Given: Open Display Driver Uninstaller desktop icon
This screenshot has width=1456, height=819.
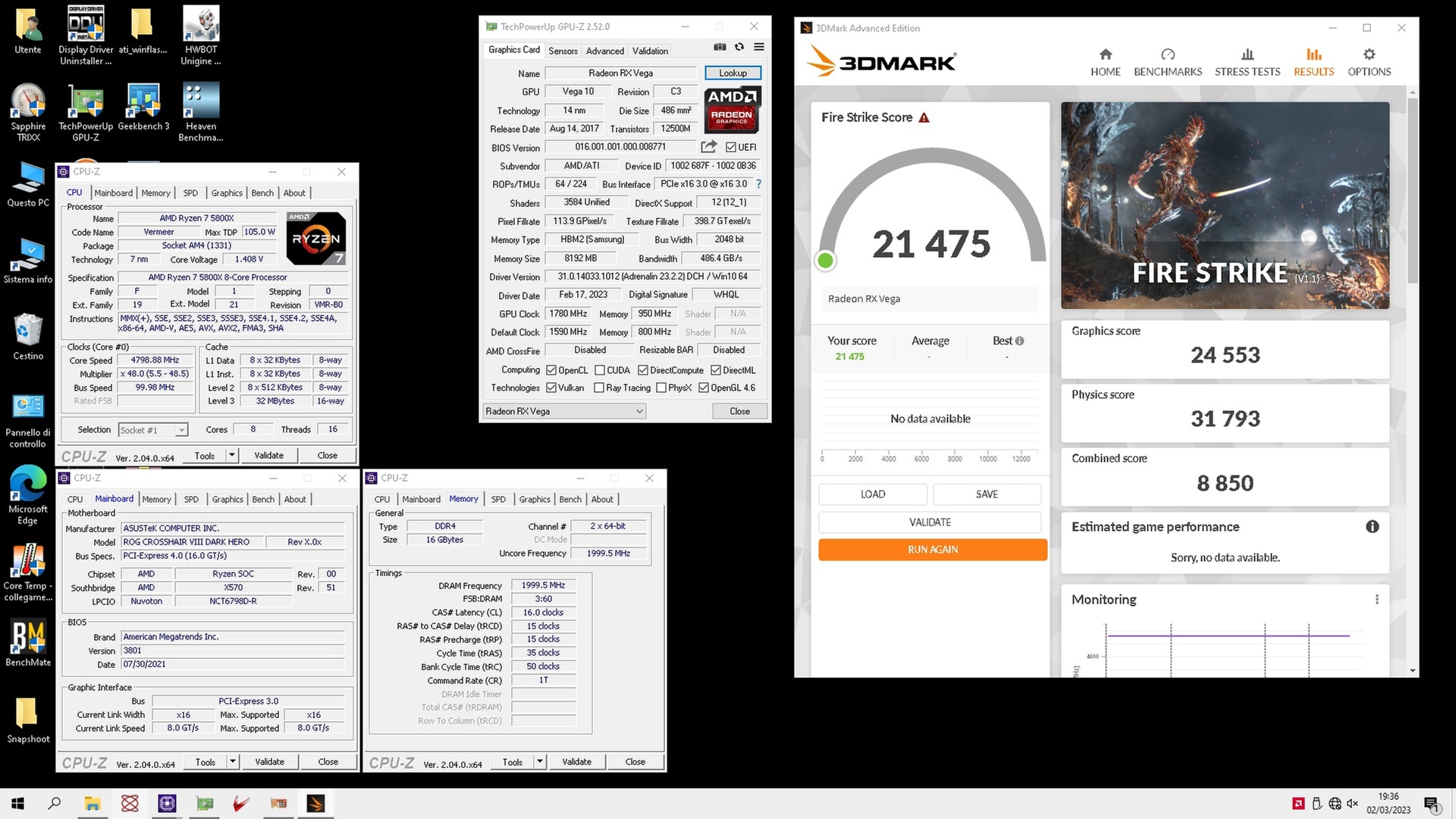Looking at the screenshot, I should (86, 35).
